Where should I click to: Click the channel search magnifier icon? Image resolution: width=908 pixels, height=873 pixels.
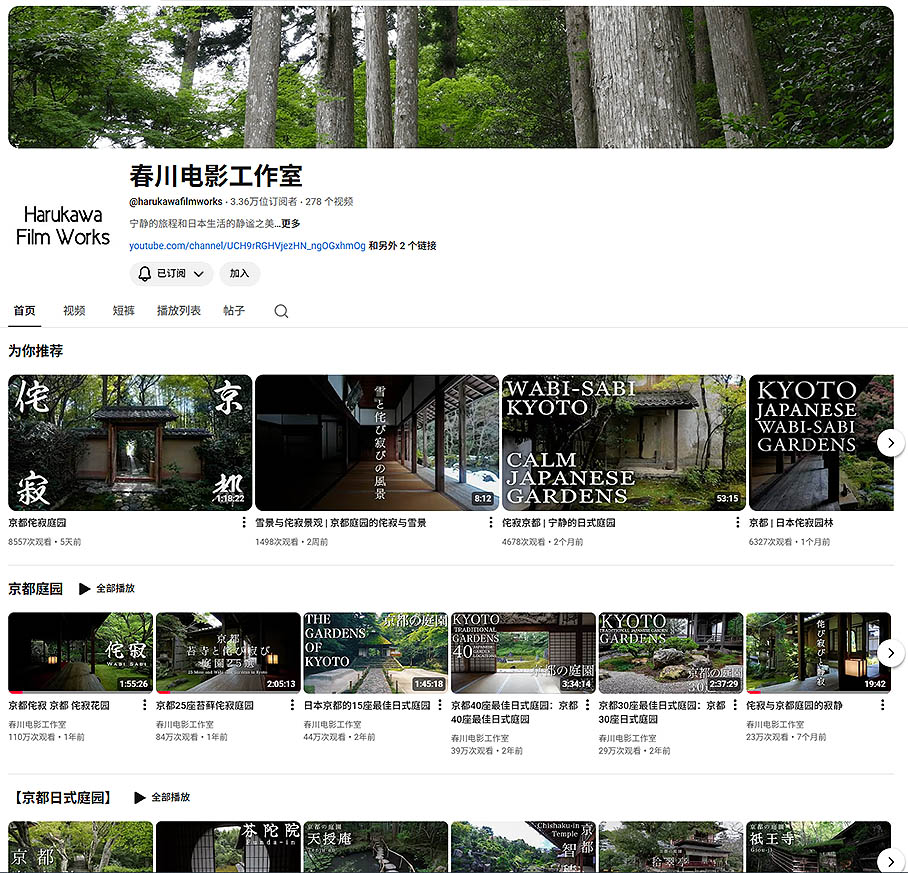click(x=281, y=311)
